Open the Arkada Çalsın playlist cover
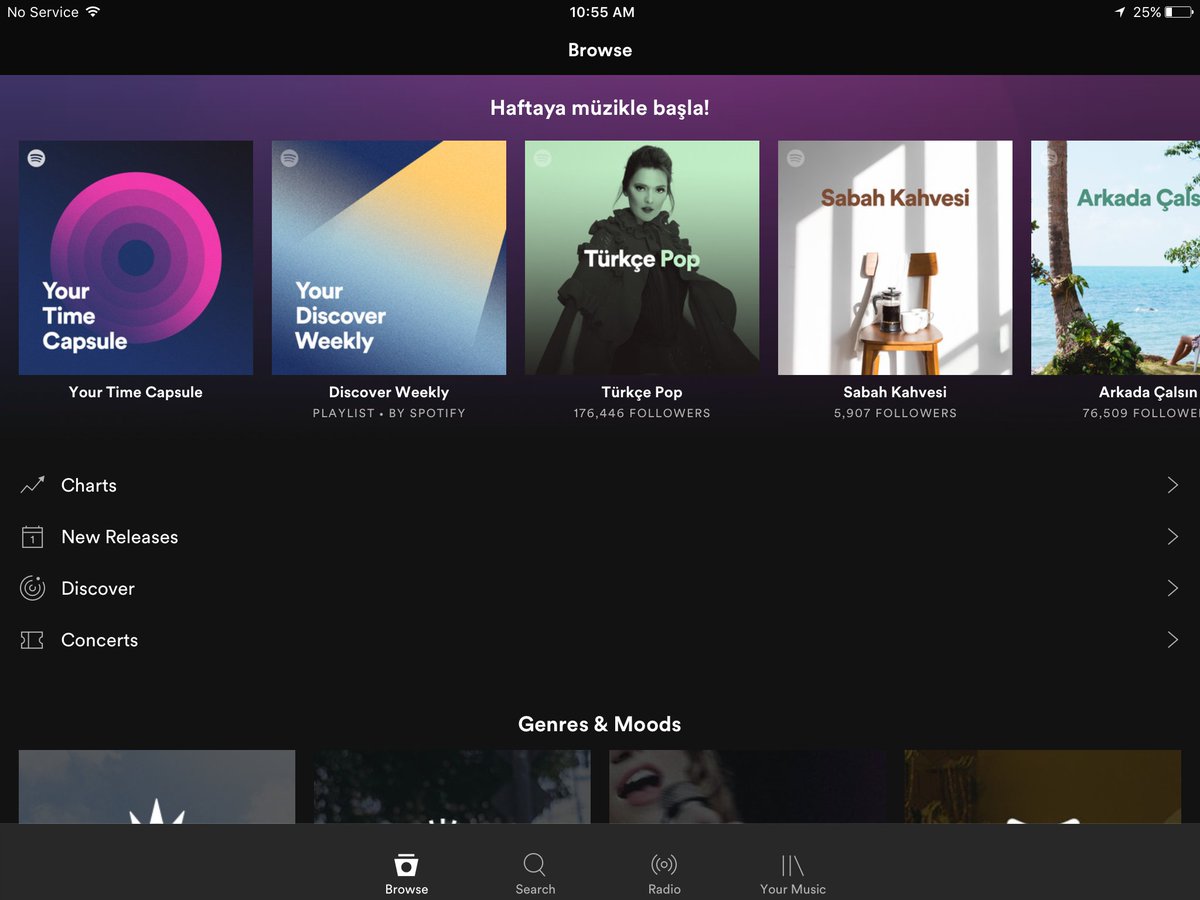1200x900 pixels. (1115, 258)
